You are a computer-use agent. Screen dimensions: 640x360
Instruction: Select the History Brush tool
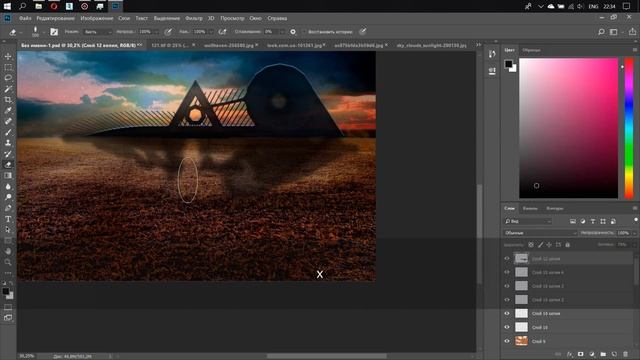(8, 154)
